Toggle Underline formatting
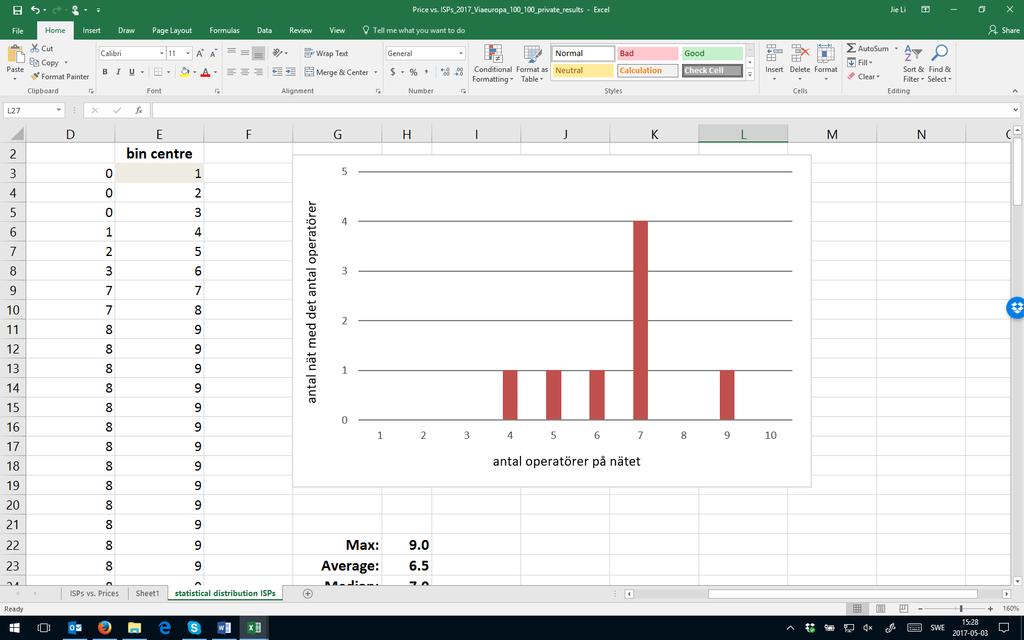 pos(132,72)
